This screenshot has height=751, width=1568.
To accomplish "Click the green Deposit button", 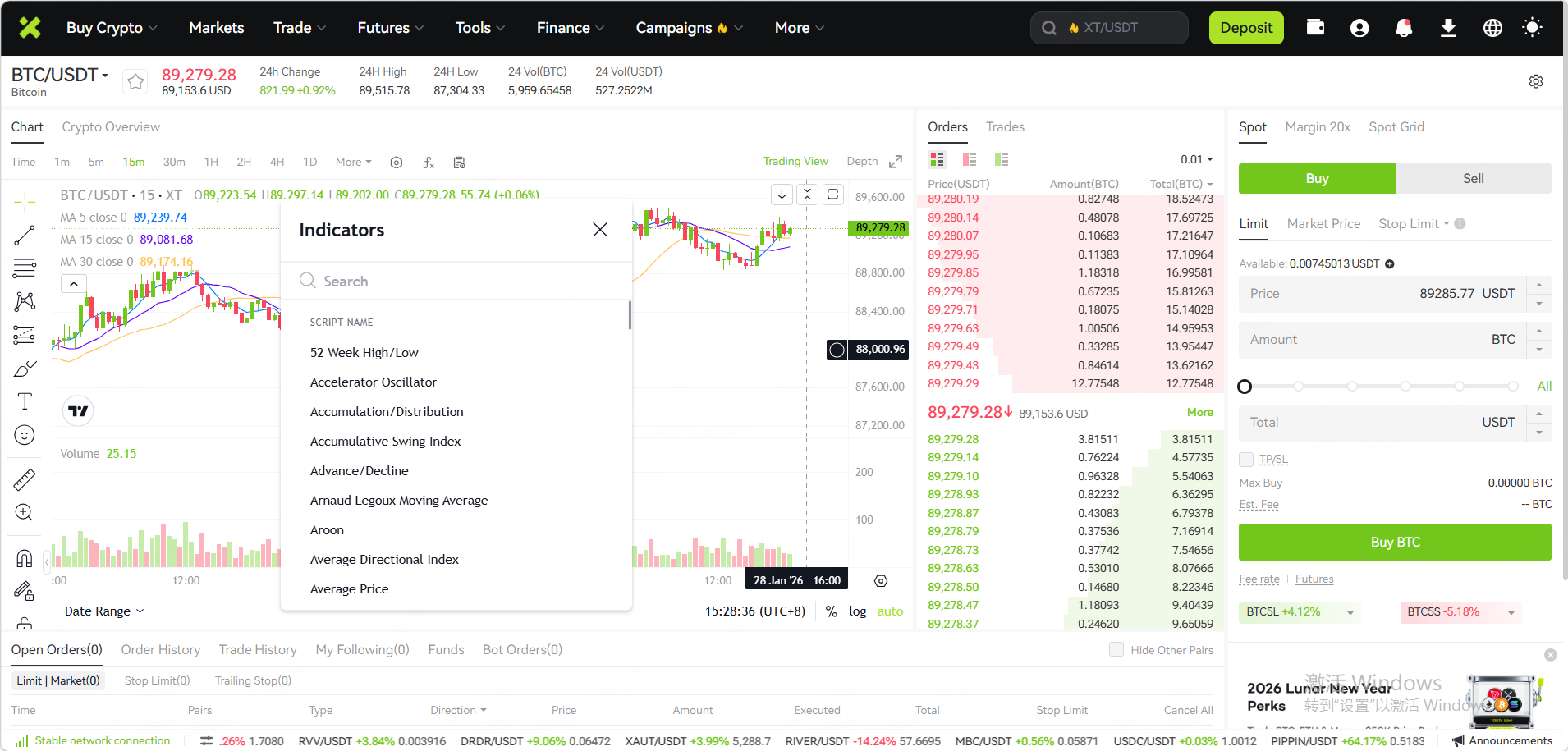I will coord(1245,28).
